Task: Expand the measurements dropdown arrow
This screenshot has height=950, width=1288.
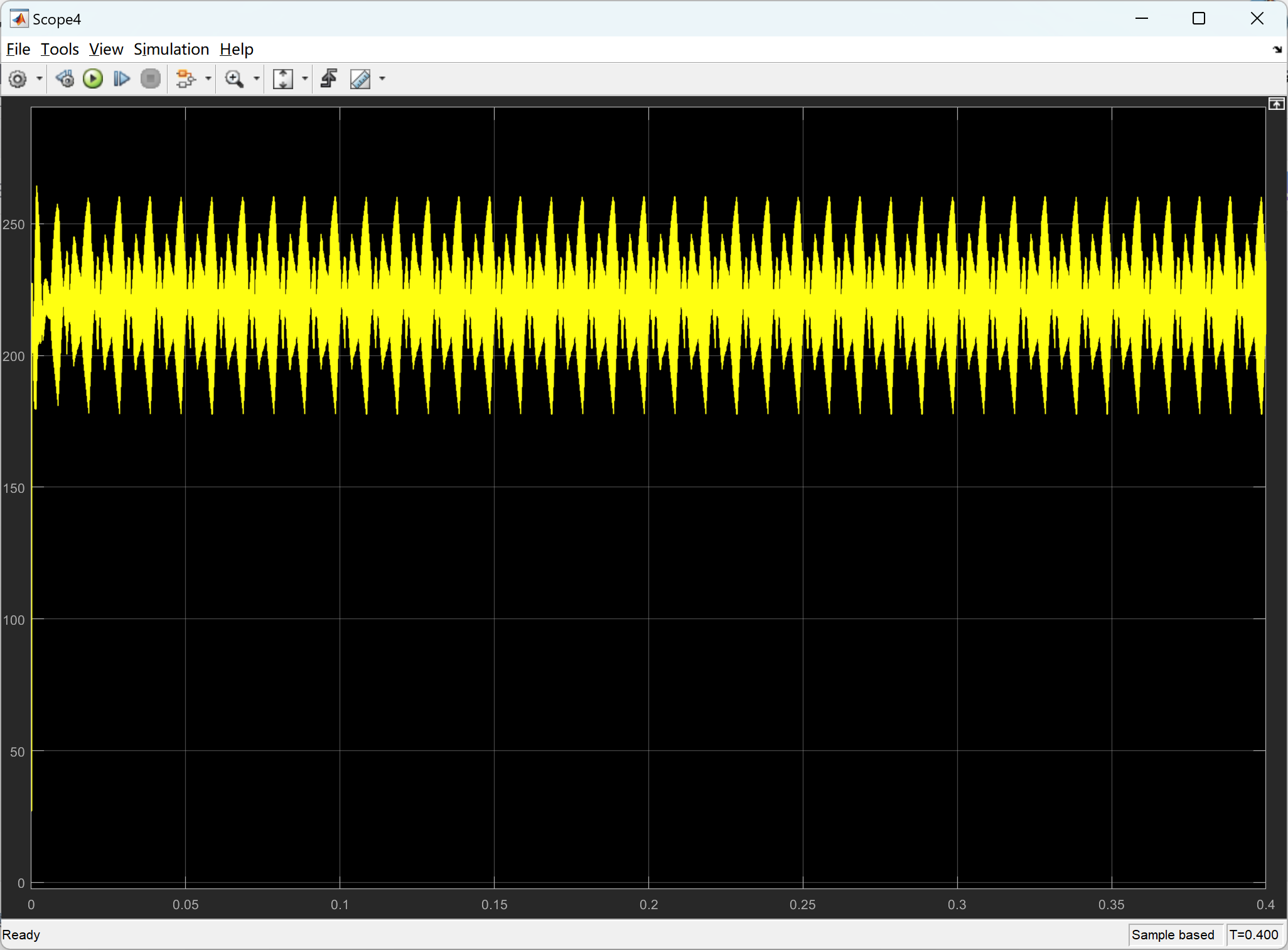Action: 382,79
